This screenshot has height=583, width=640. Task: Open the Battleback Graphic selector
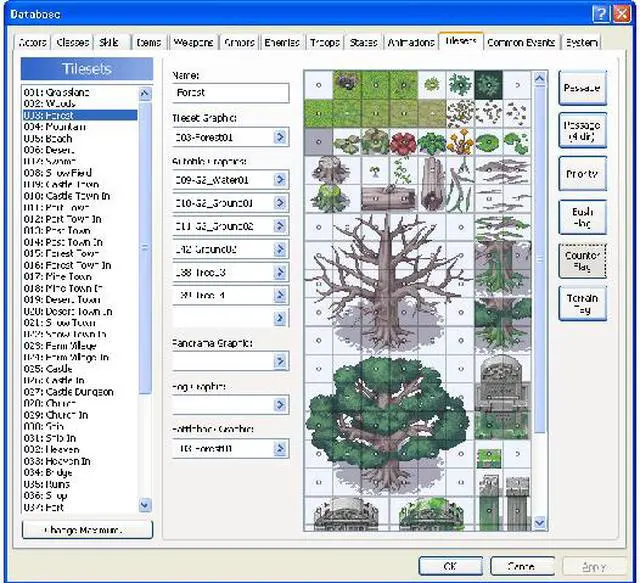[280, 449]
